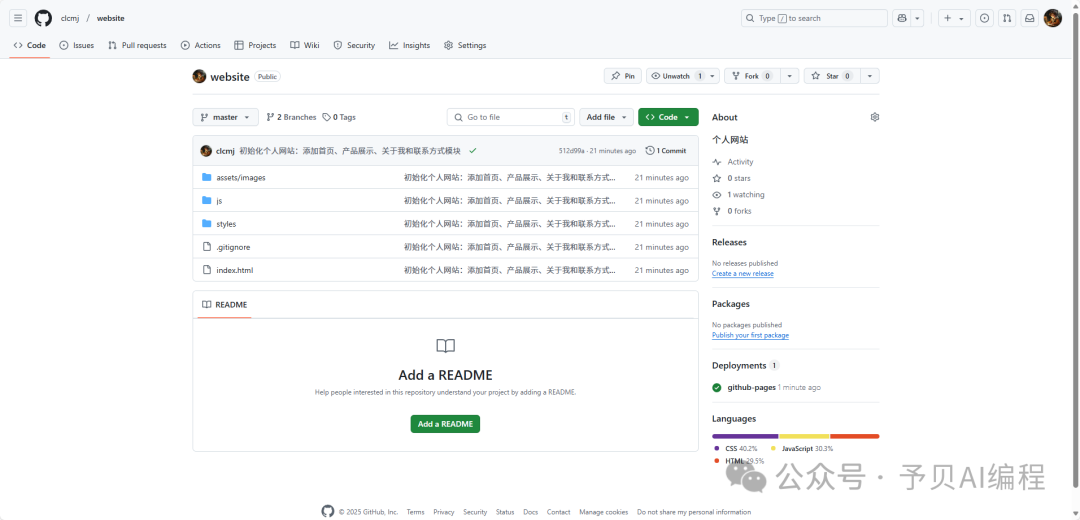The width and height of the screenshot is (1080, 520).
Task: Open the Copilot chat icon
Action: click(x=901, y=19)
